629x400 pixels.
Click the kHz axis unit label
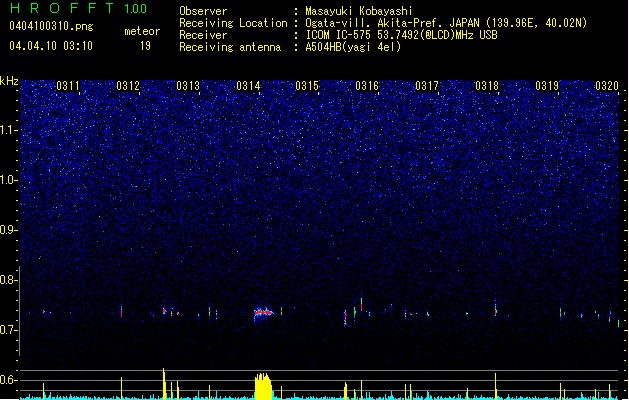(x=9, y=81)
